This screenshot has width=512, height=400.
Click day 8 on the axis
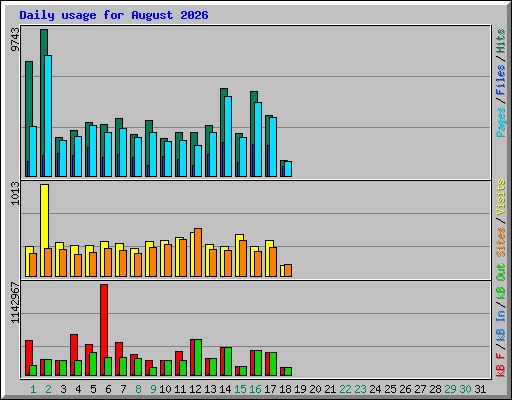[138, 389]
